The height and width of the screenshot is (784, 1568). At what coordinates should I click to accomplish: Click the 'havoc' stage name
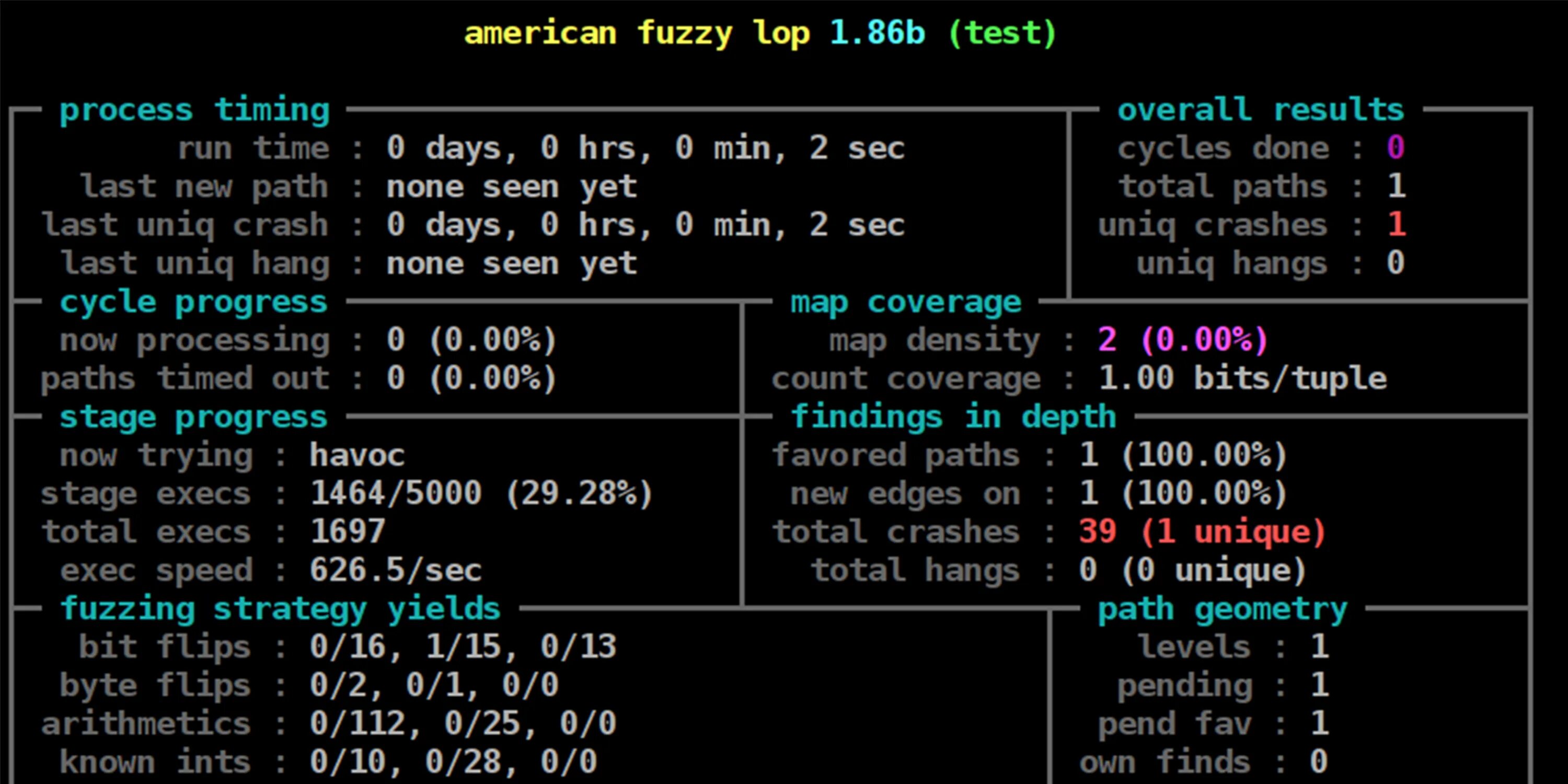[x=356, y=455]
